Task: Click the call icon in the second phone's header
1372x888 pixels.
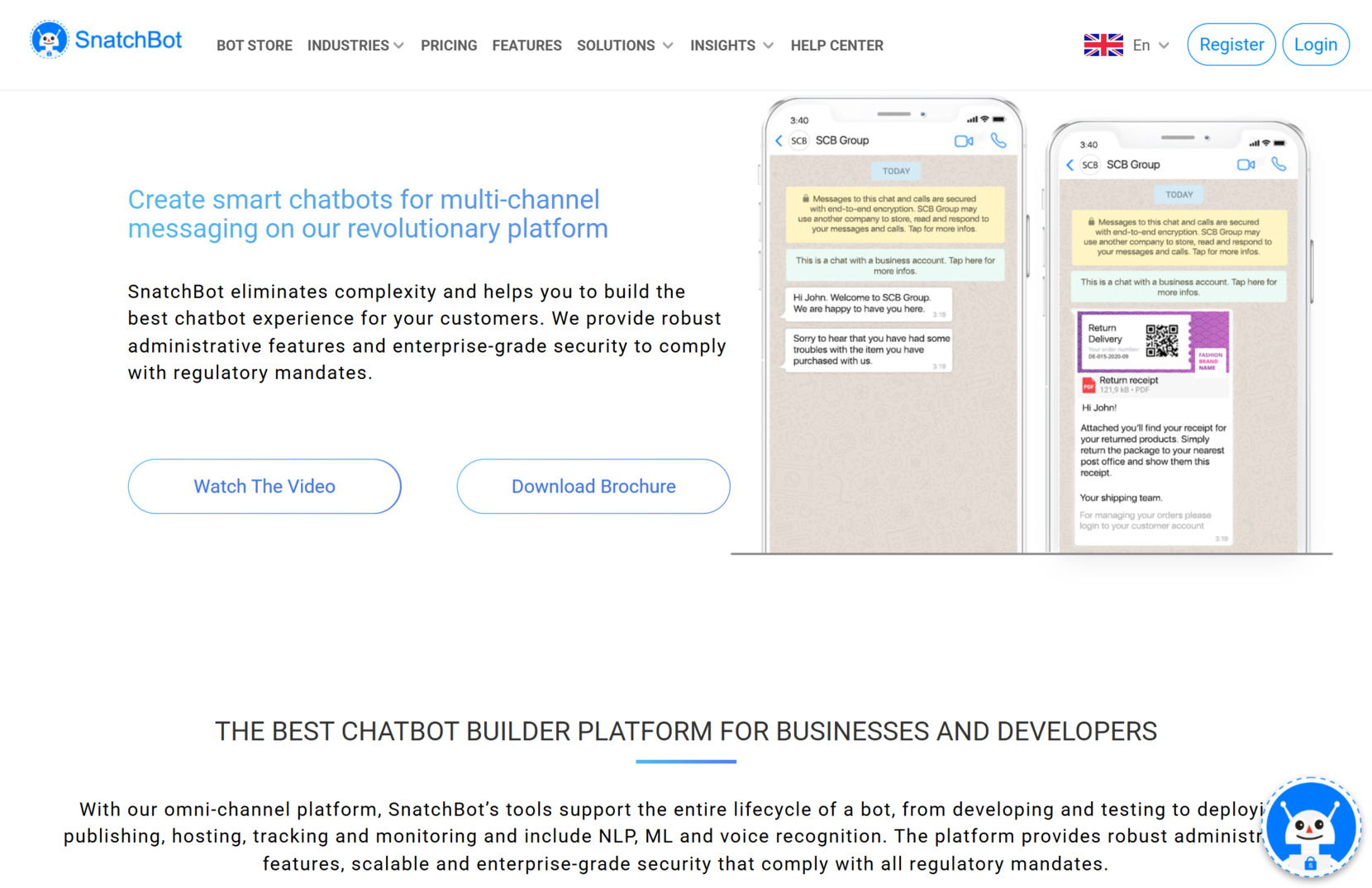Action: [1279, 164]
